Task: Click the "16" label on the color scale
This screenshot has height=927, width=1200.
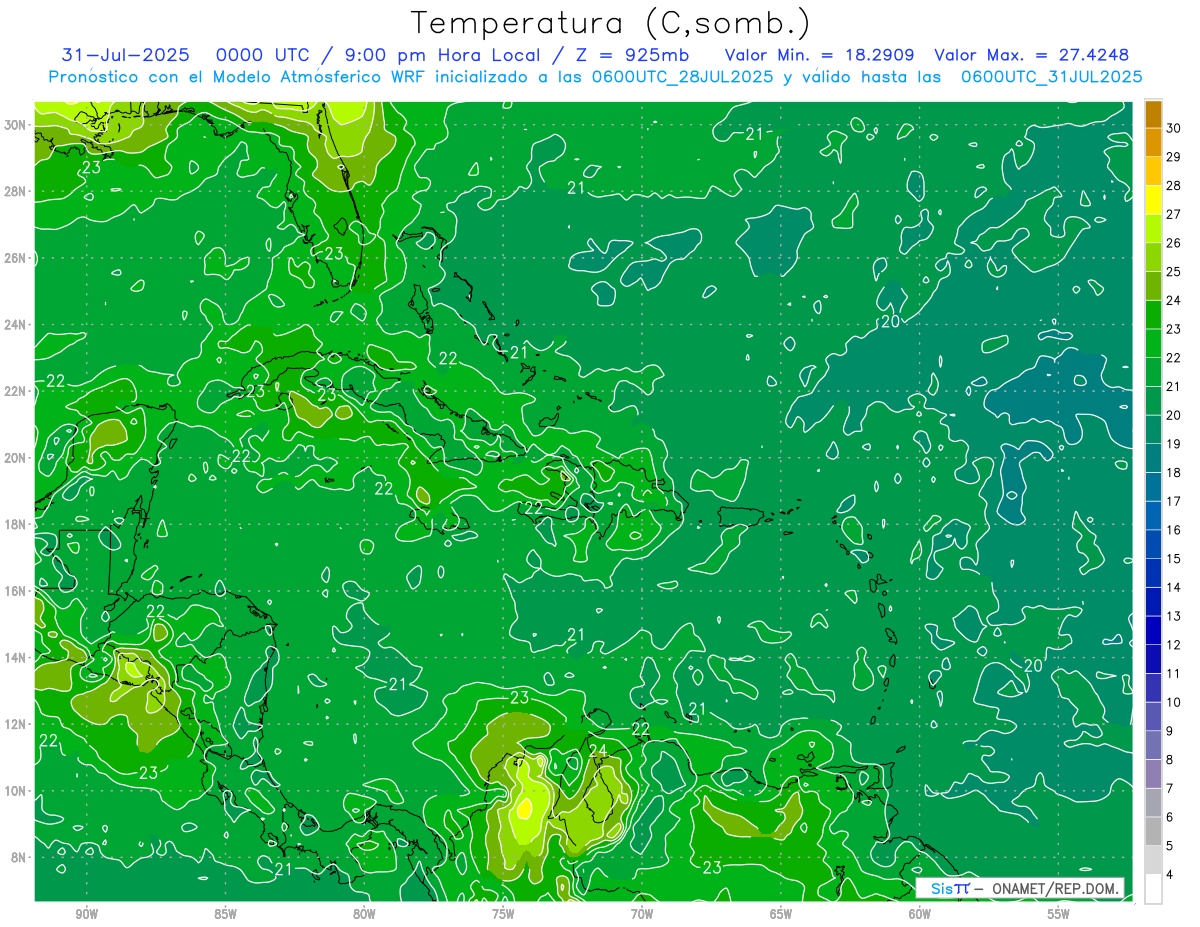Action: (x=1173, y=530)
